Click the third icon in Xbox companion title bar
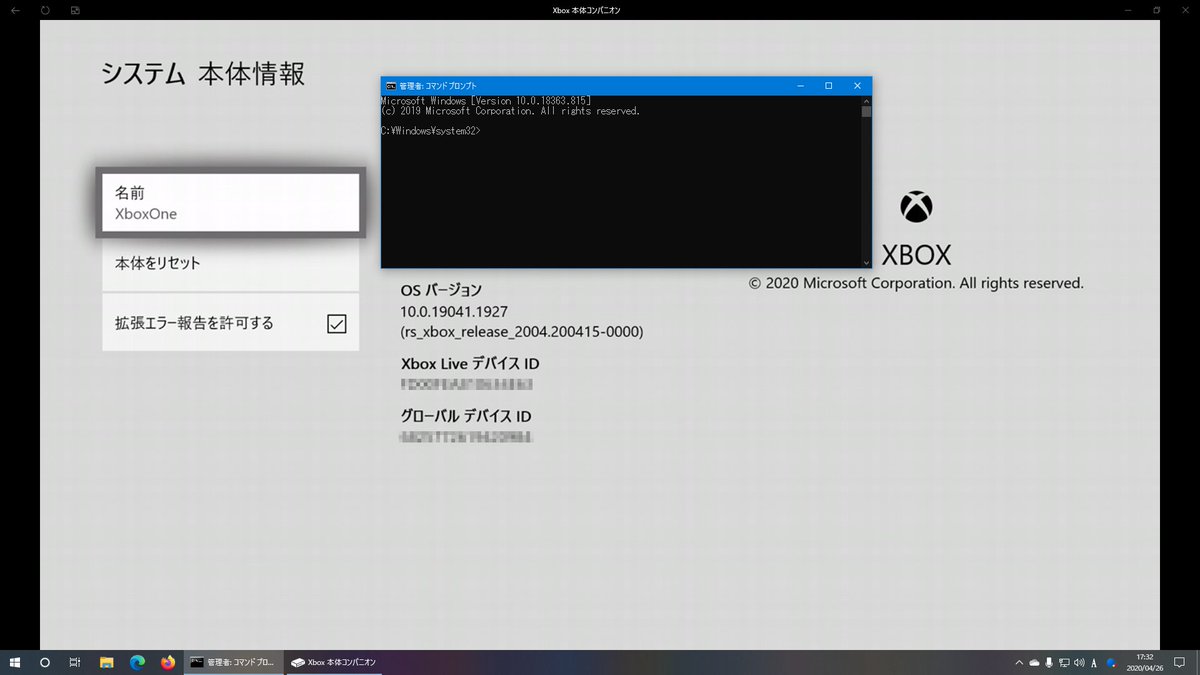The width and height of the screenshot is (1200, 675). click(75, 9)
